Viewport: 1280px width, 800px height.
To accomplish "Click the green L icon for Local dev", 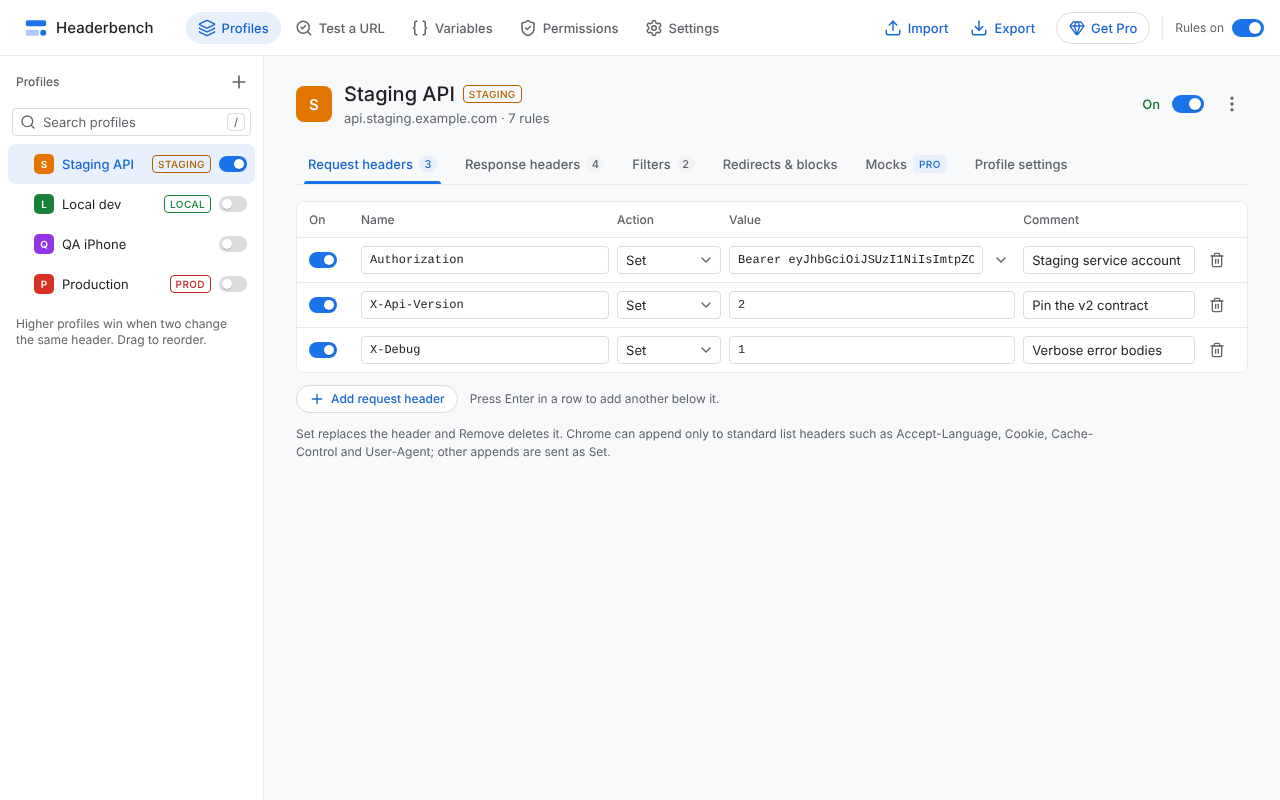I will 44,204.
